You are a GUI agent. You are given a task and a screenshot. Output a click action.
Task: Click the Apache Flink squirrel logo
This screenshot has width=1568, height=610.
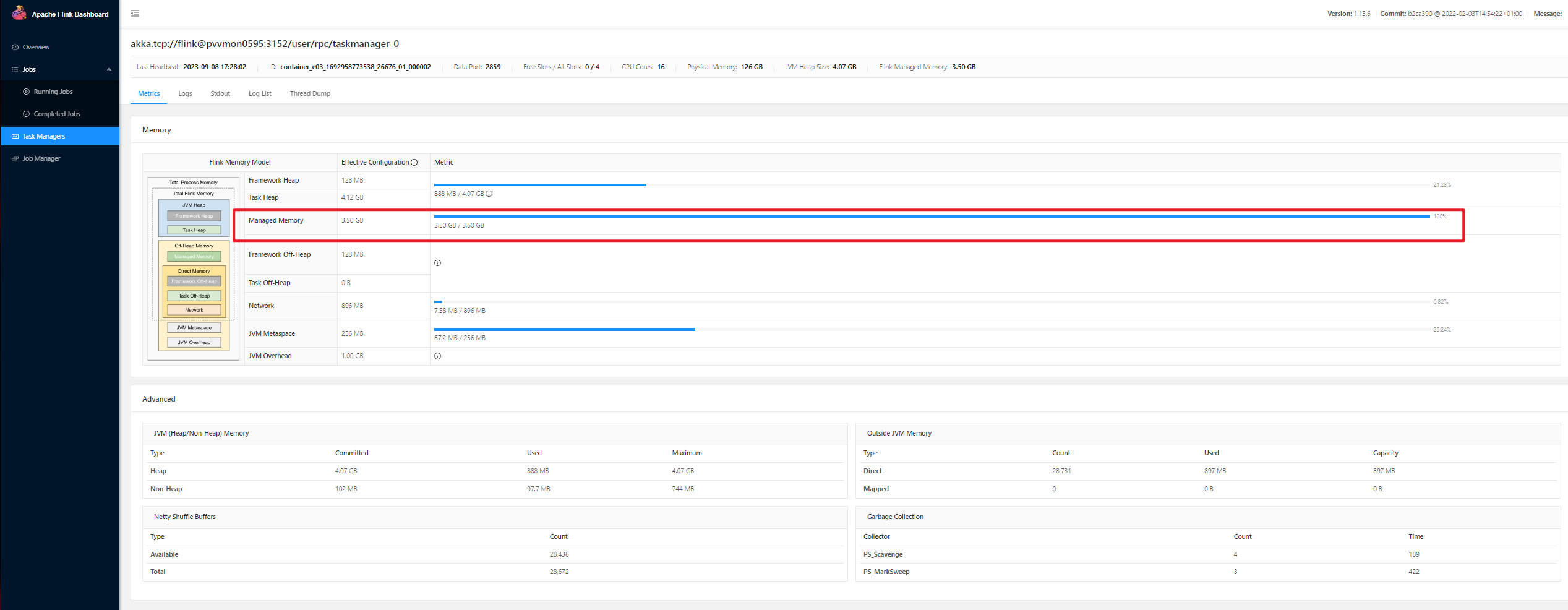(19, 13)
